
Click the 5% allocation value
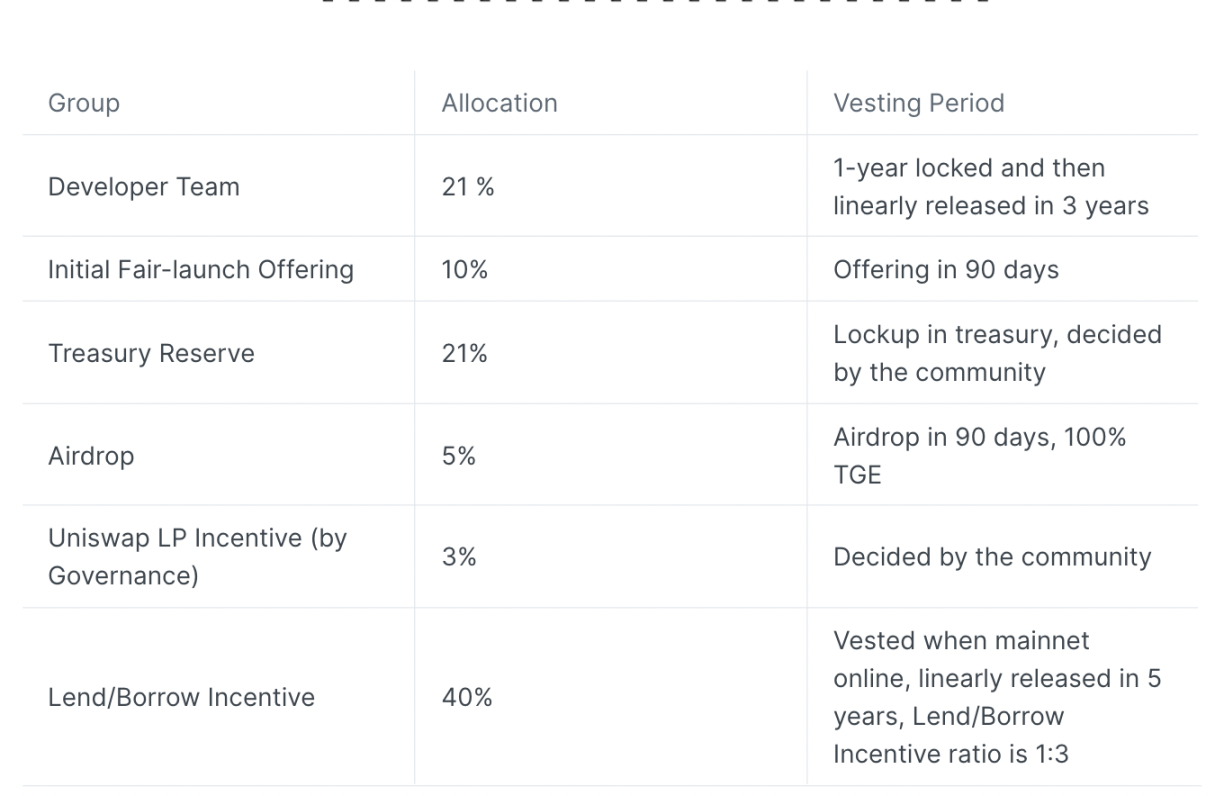459,456
